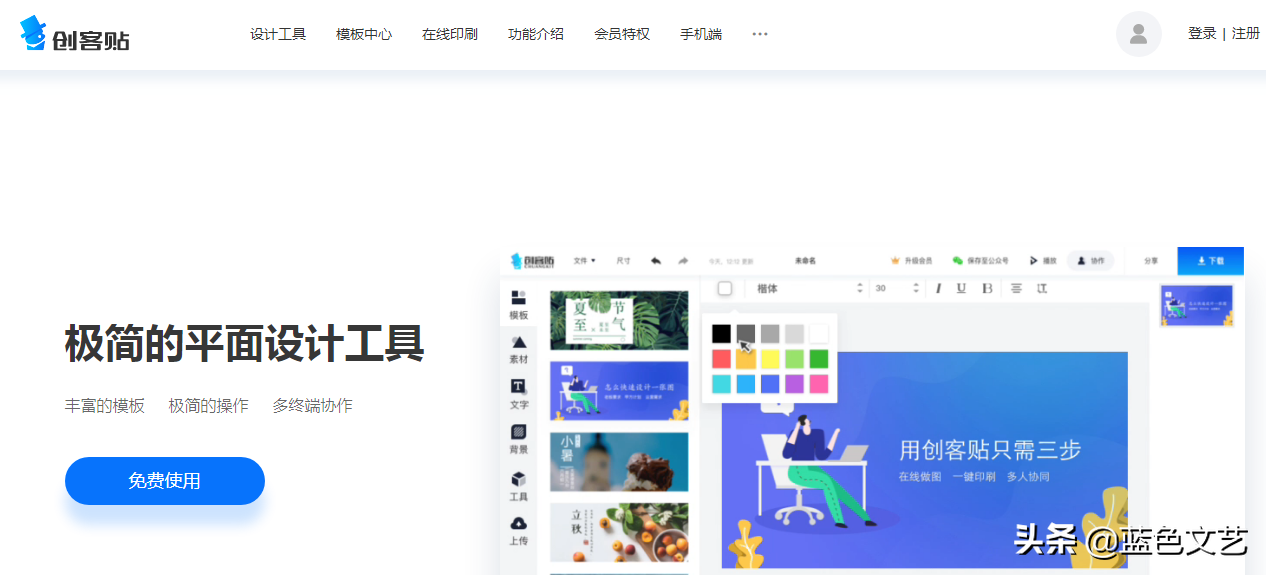Pick the purple color swatch

(794, 383)
